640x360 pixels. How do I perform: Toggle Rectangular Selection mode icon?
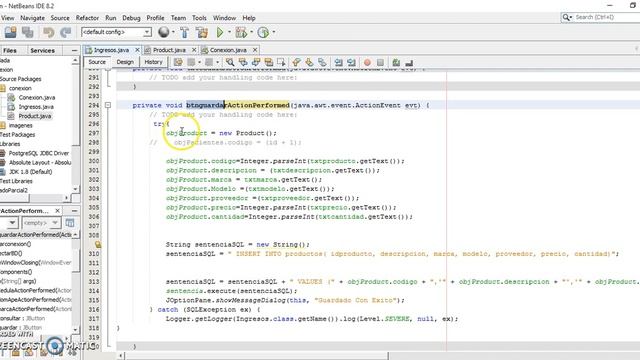tap(281, 62)
